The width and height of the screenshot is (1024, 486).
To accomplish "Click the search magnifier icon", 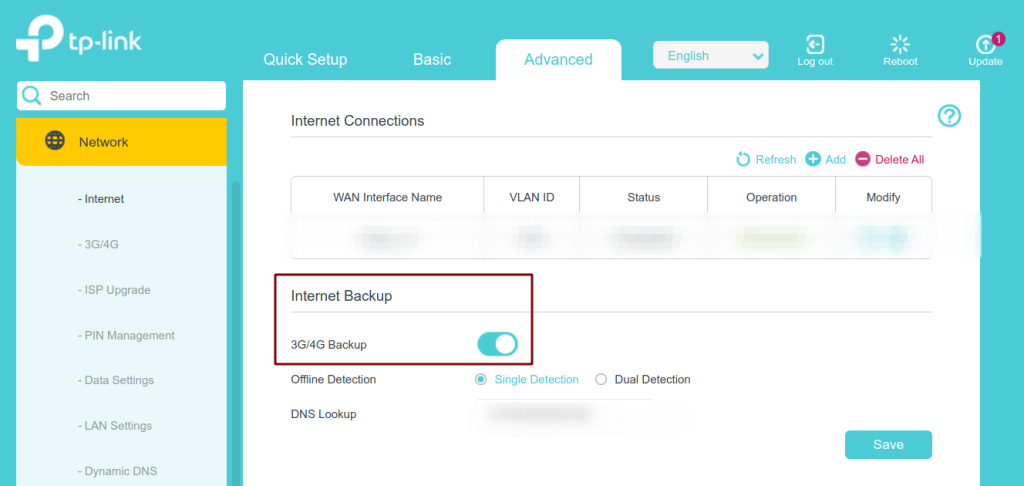I will pyautogui.click(x=31, y=96).
